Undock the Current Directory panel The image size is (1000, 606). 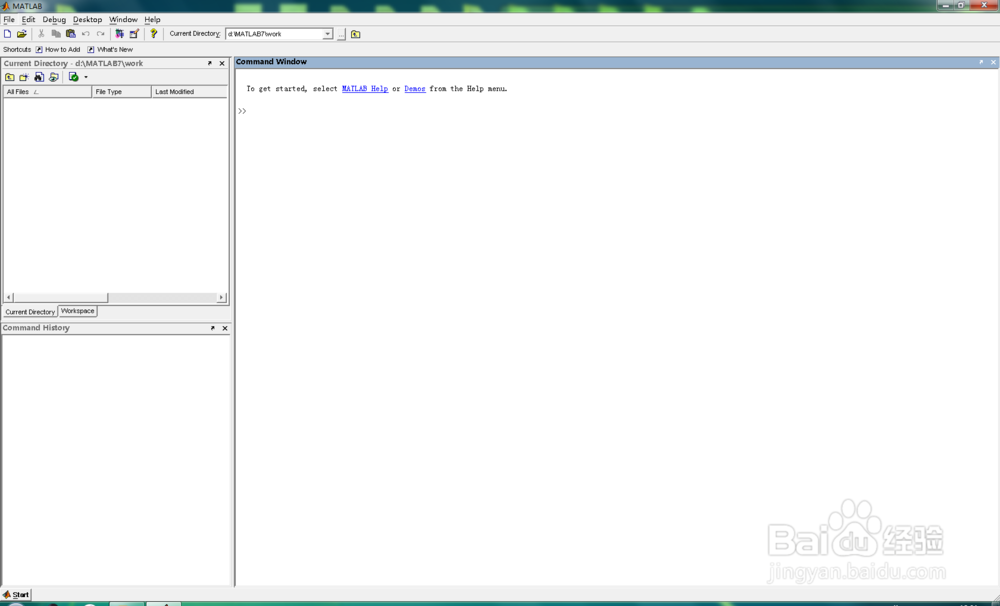point(209,63)
